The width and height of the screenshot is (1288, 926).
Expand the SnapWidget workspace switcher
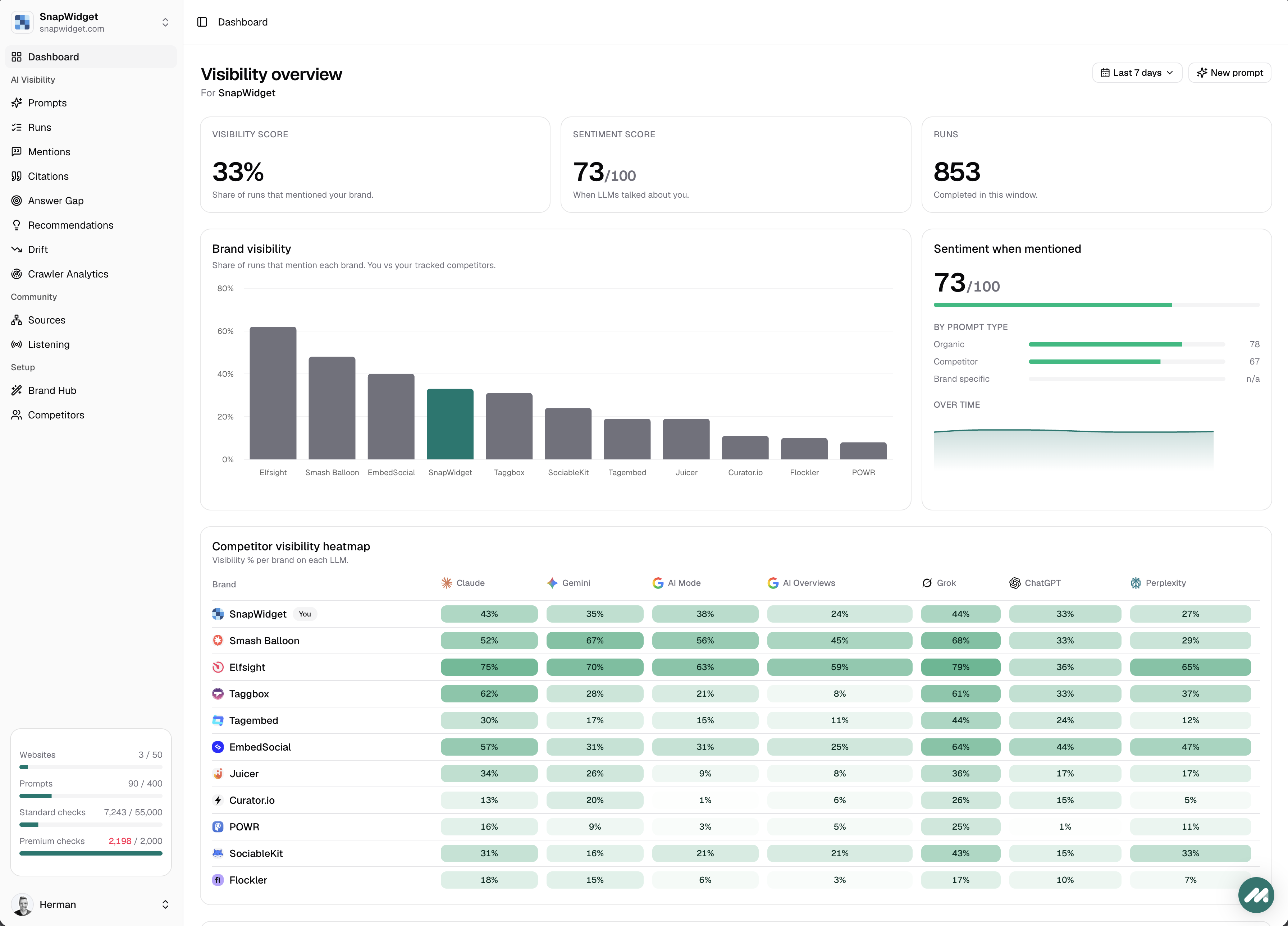point(165,22)
